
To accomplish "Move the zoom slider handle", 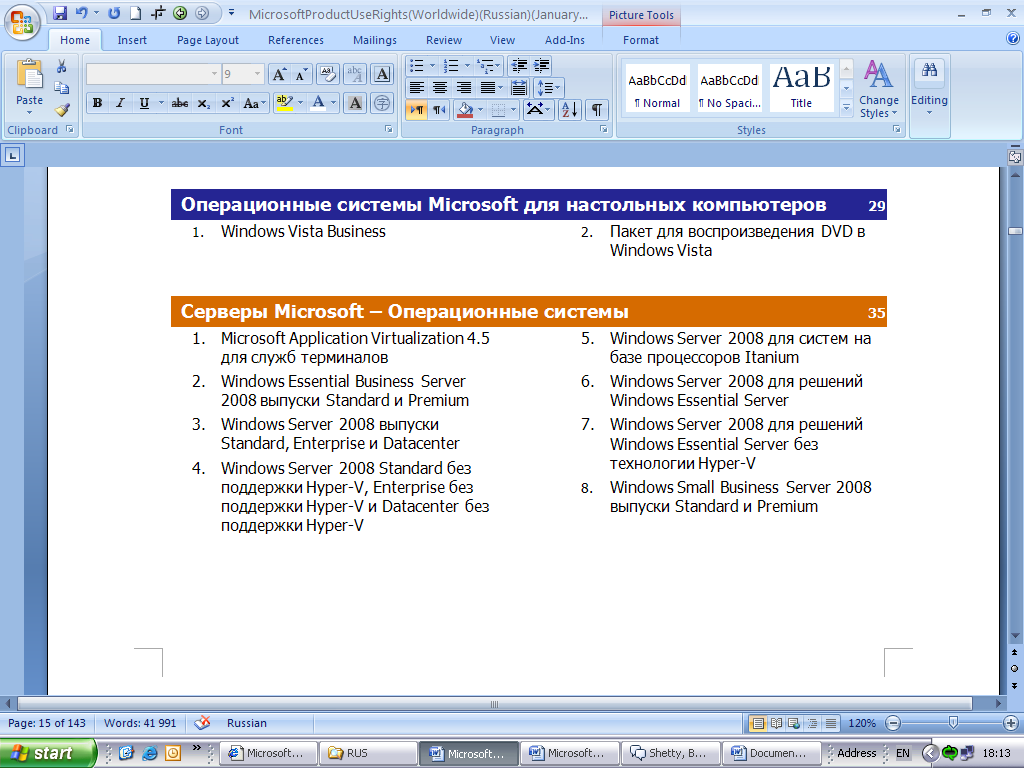I will 953,723.
